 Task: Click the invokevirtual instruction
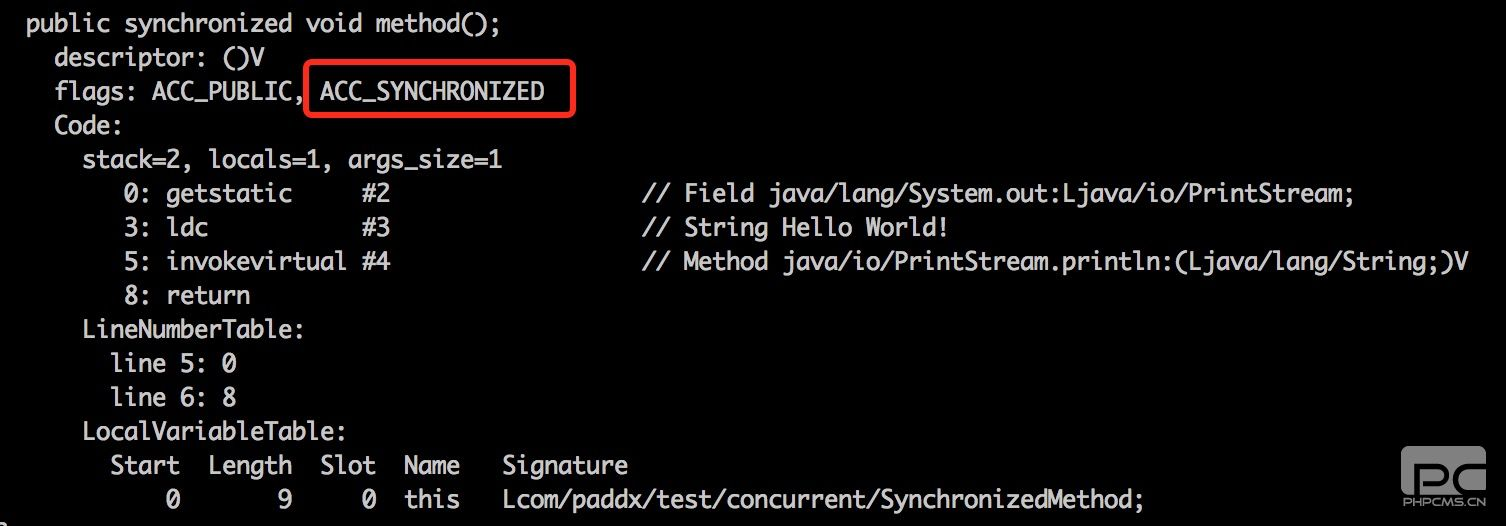coord(256,262)
